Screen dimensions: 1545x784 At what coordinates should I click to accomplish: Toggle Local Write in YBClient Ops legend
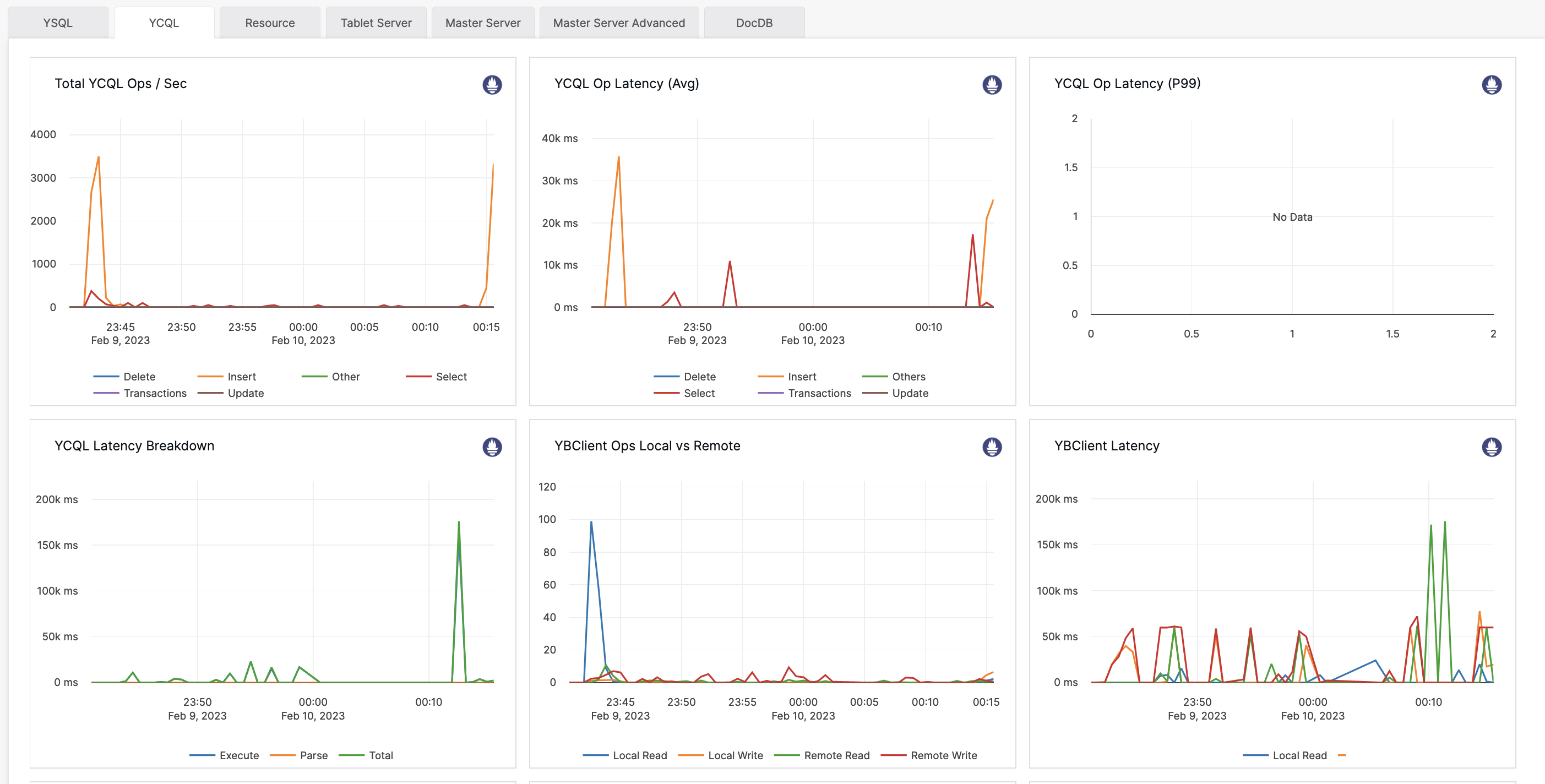coord(720,756)
